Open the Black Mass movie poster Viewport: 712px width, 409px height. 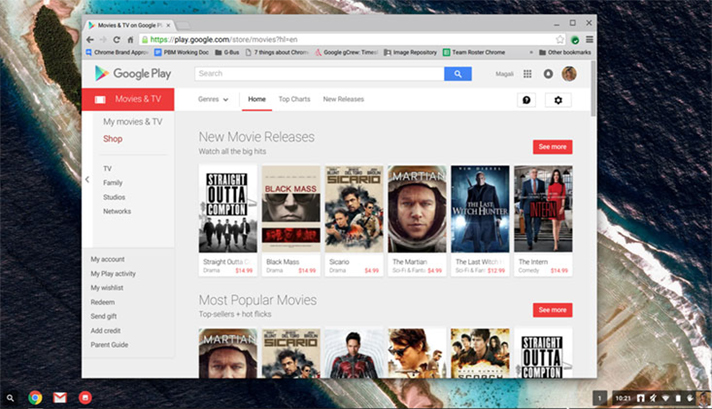point(291,209)
